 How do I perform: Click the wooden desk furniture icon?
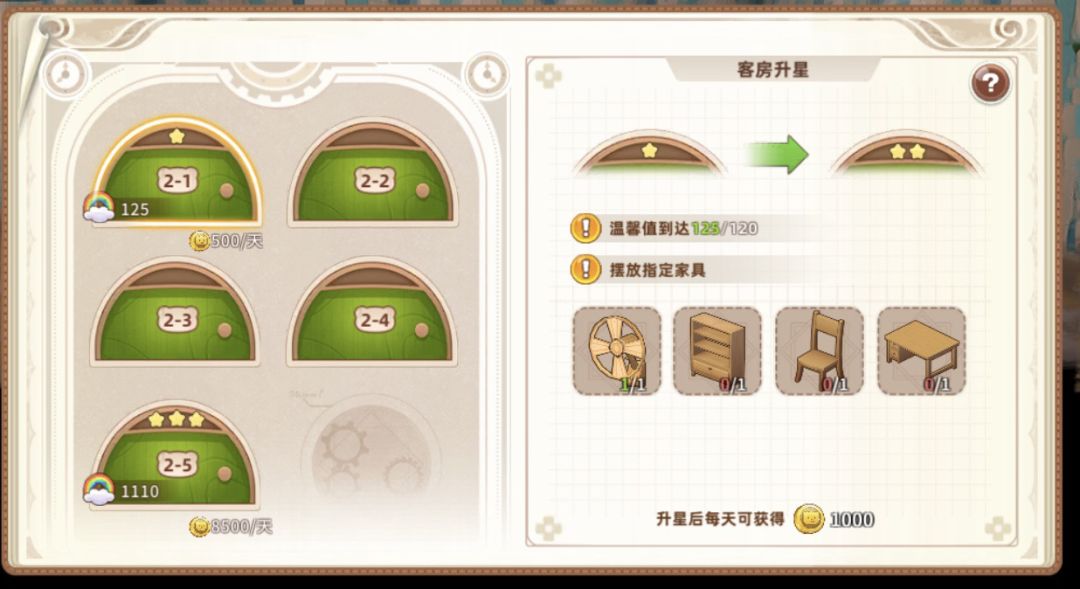(x=921, y=351)
